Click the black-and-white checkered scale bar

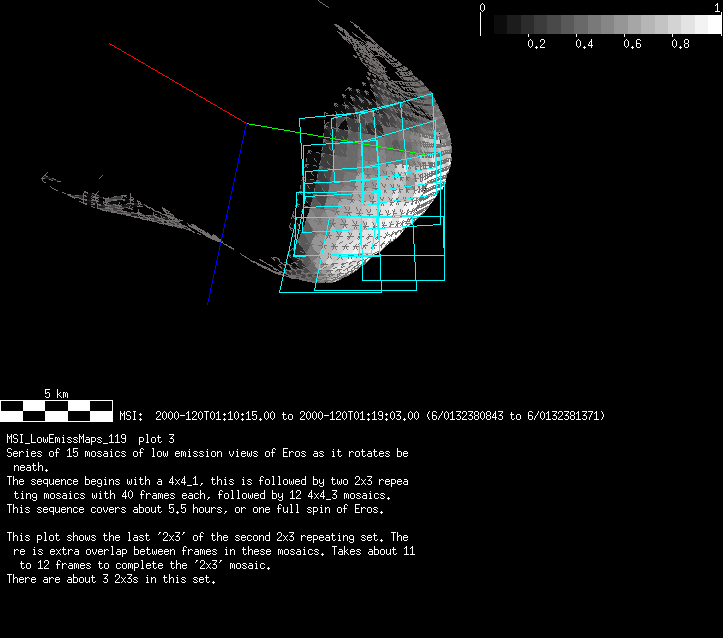point(56,410)
